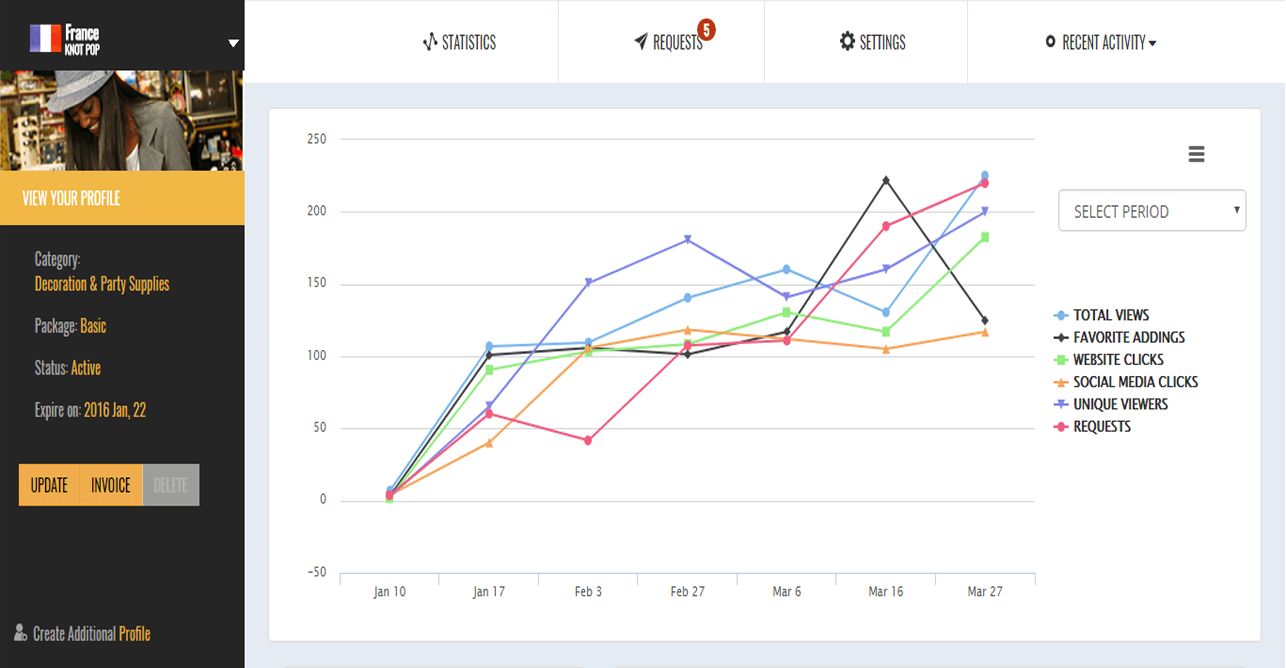Image resolution: width=1286 pixels, height=668 pixels.
Task: Click the Settings gear icon
Action: [x=847, y=42]
